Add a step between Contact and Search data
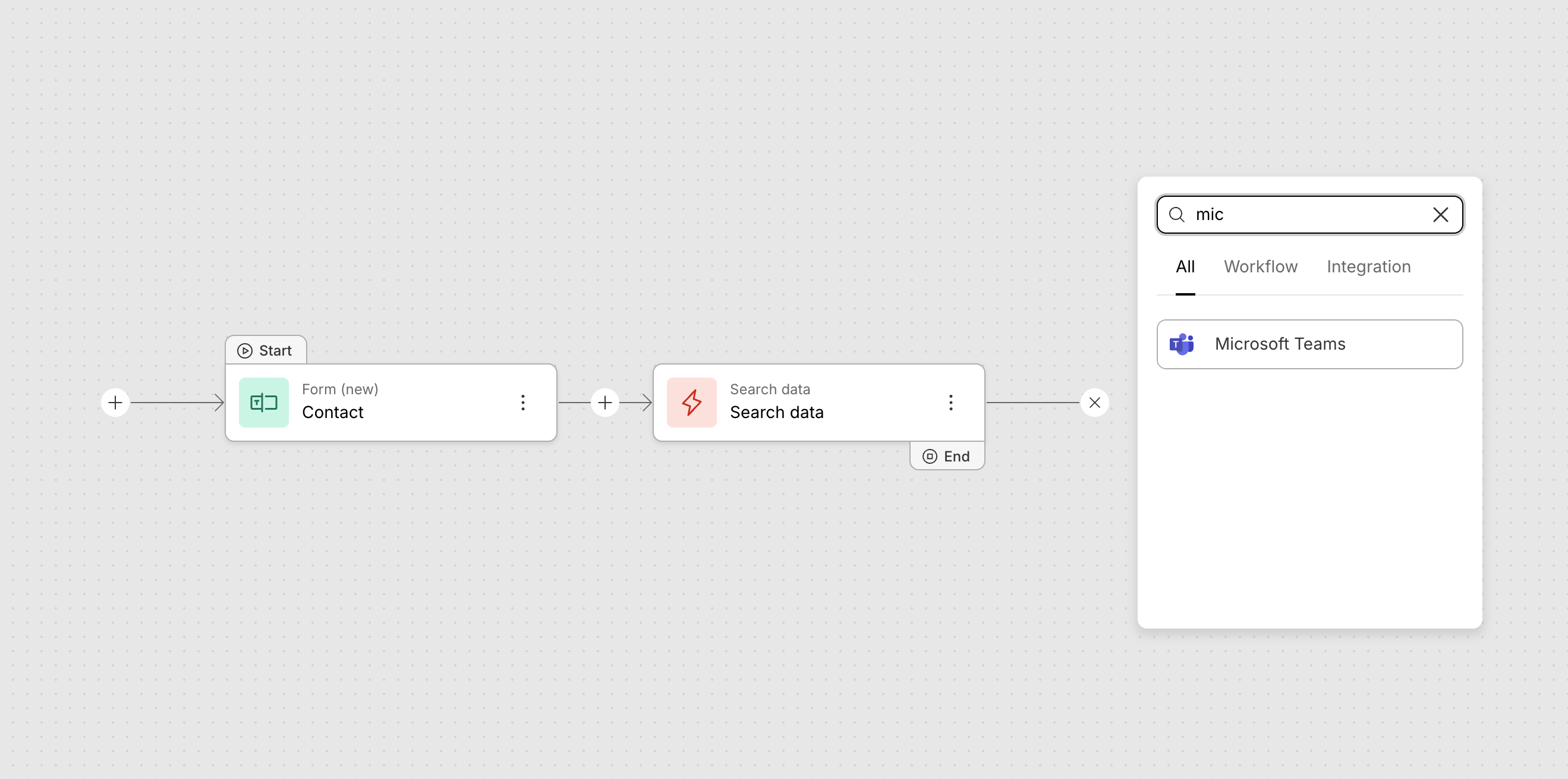This screenshot has width=1568, height=779. (604, 403)
